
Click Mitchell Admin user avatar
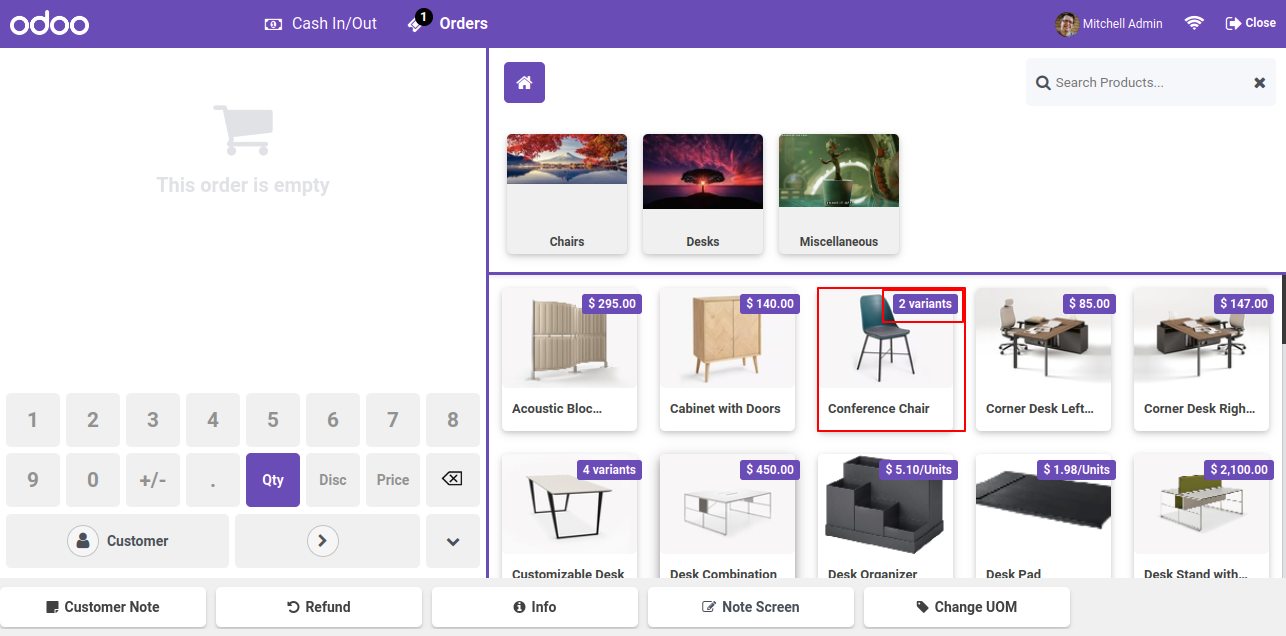[x=1067, y=23]
